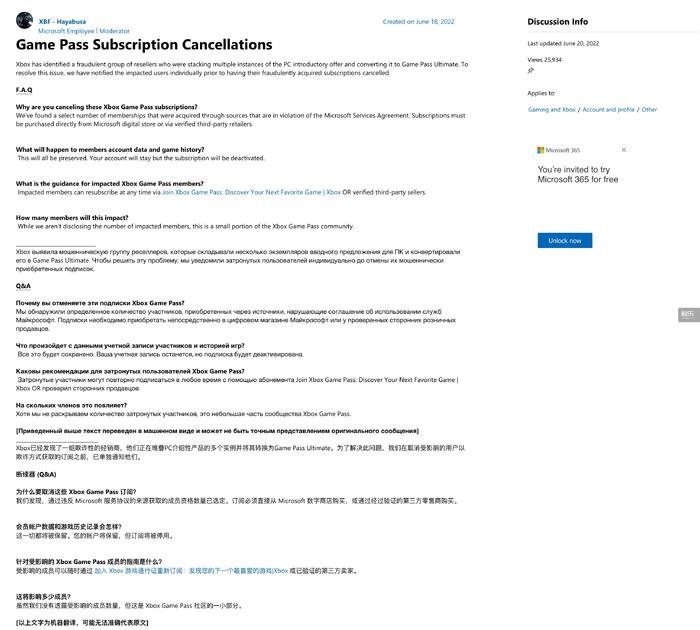Click the Microsoft 365 logo
Image resolution: width=700 pixels, height=630 pixels.
[x=558, y=150]
